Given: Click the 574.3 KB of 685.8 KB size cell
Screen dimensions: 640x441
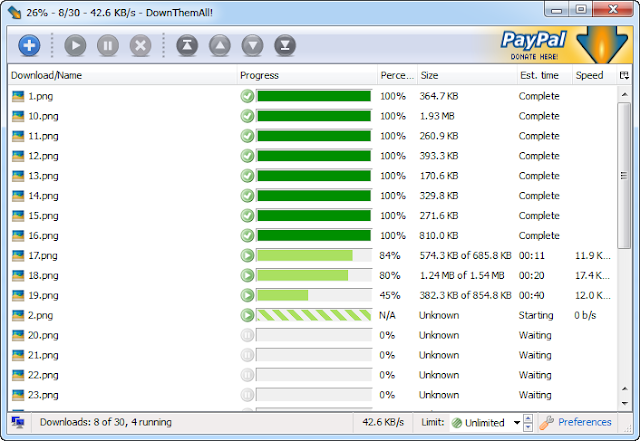Looking at the screenshot, I should (x=465, y=256).
